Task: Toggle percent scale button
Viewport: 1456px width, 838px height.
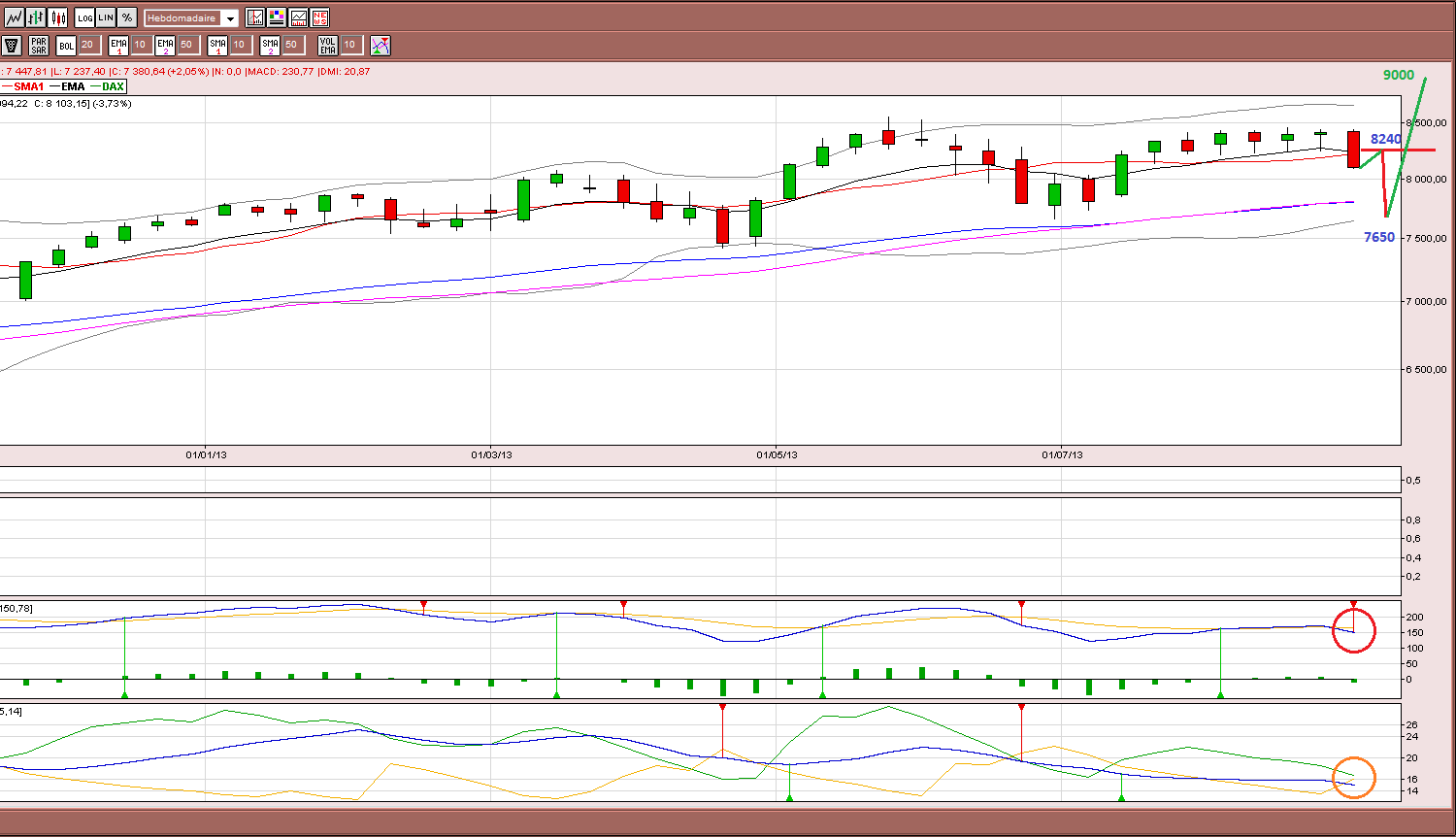Action: pos(127,17)
